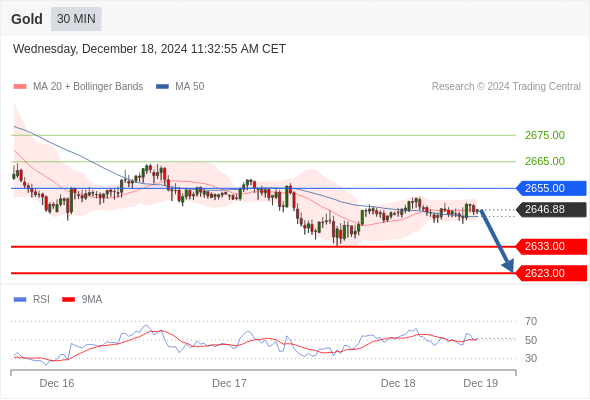590x400 pixels.
Task: Click the MA 50 legend label
Action: (190, 87)
